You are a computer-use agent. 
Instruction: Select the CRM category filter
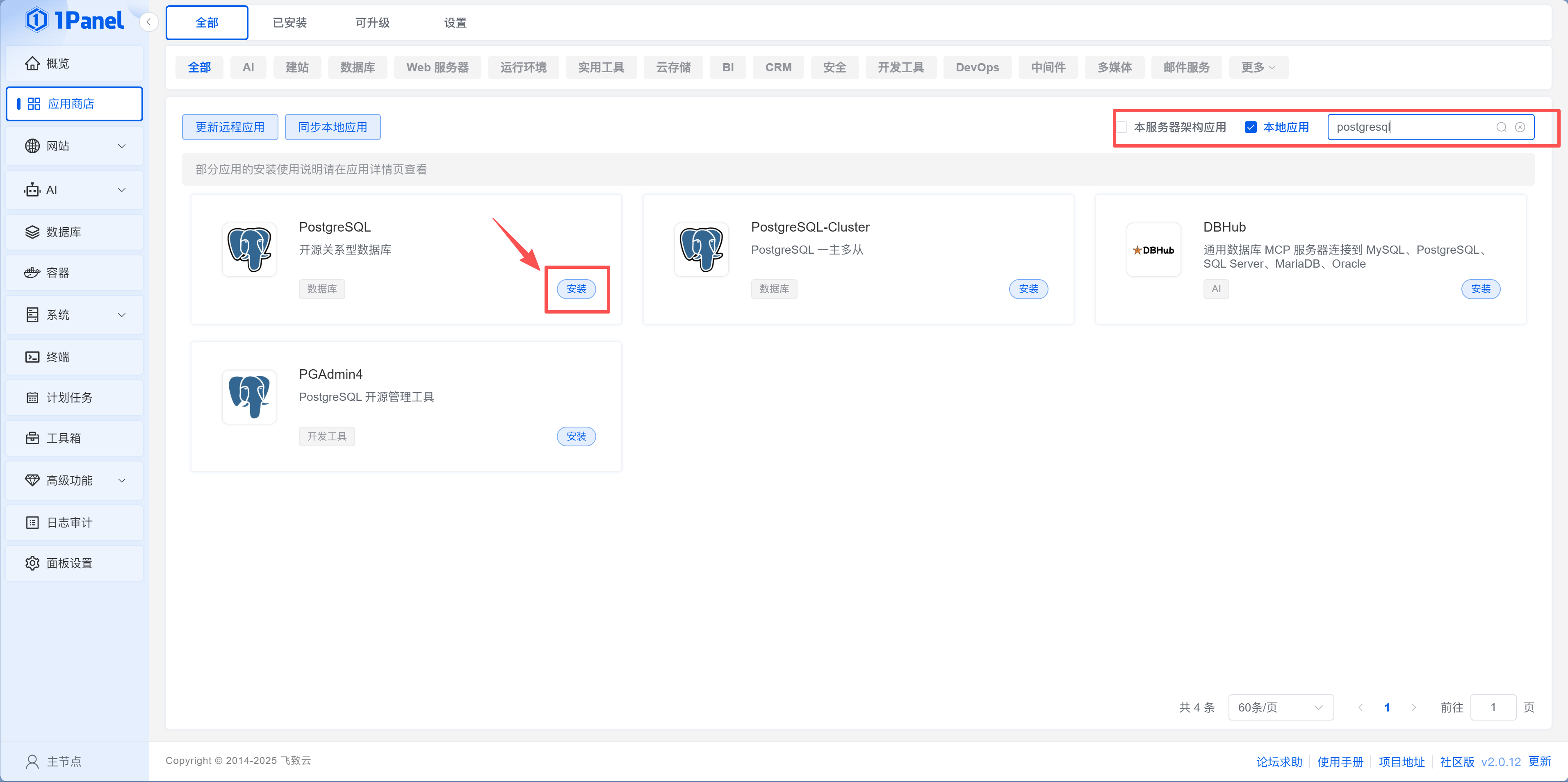click(x=778, y=67)
